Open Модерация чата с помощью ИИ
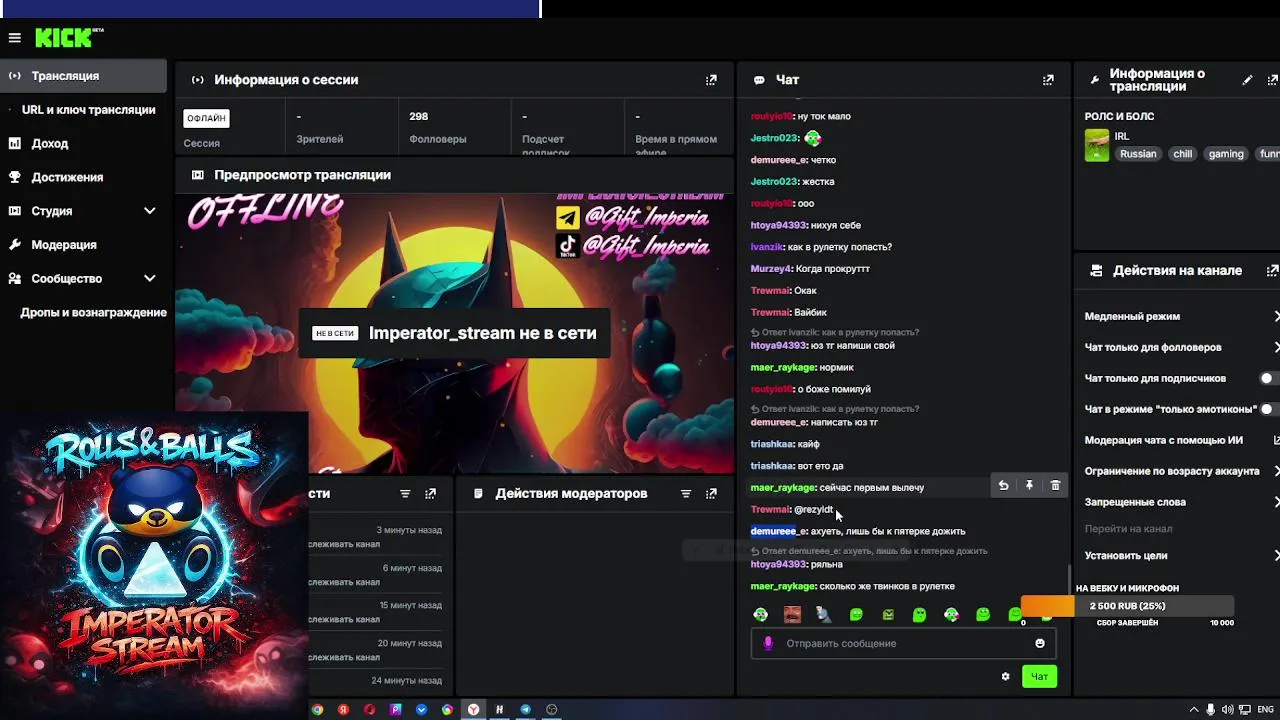The image size is (1280, 720). 1180,441
